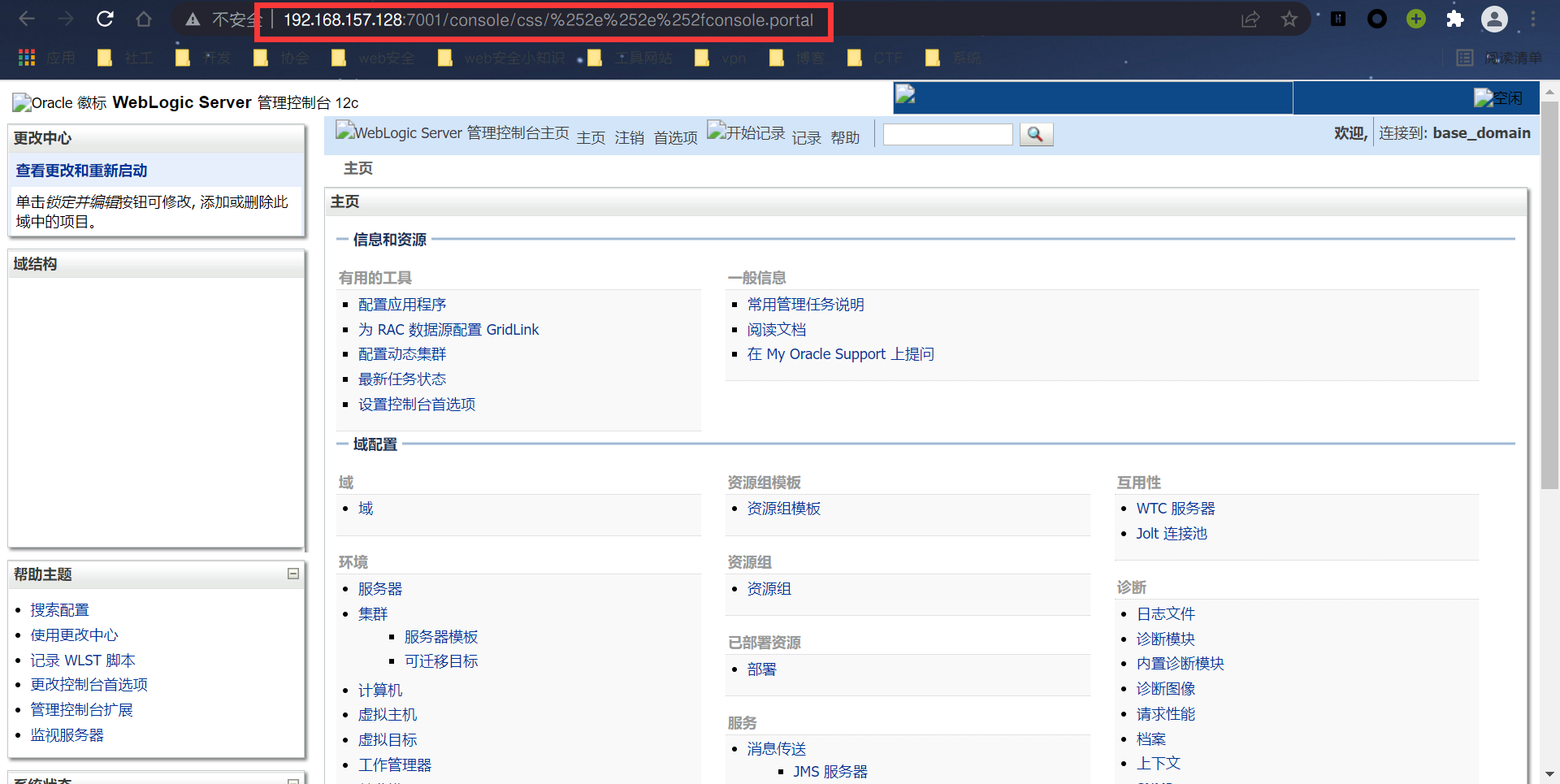
Task: Open the Jolt 连接池 link
Action: (1172, 534)
